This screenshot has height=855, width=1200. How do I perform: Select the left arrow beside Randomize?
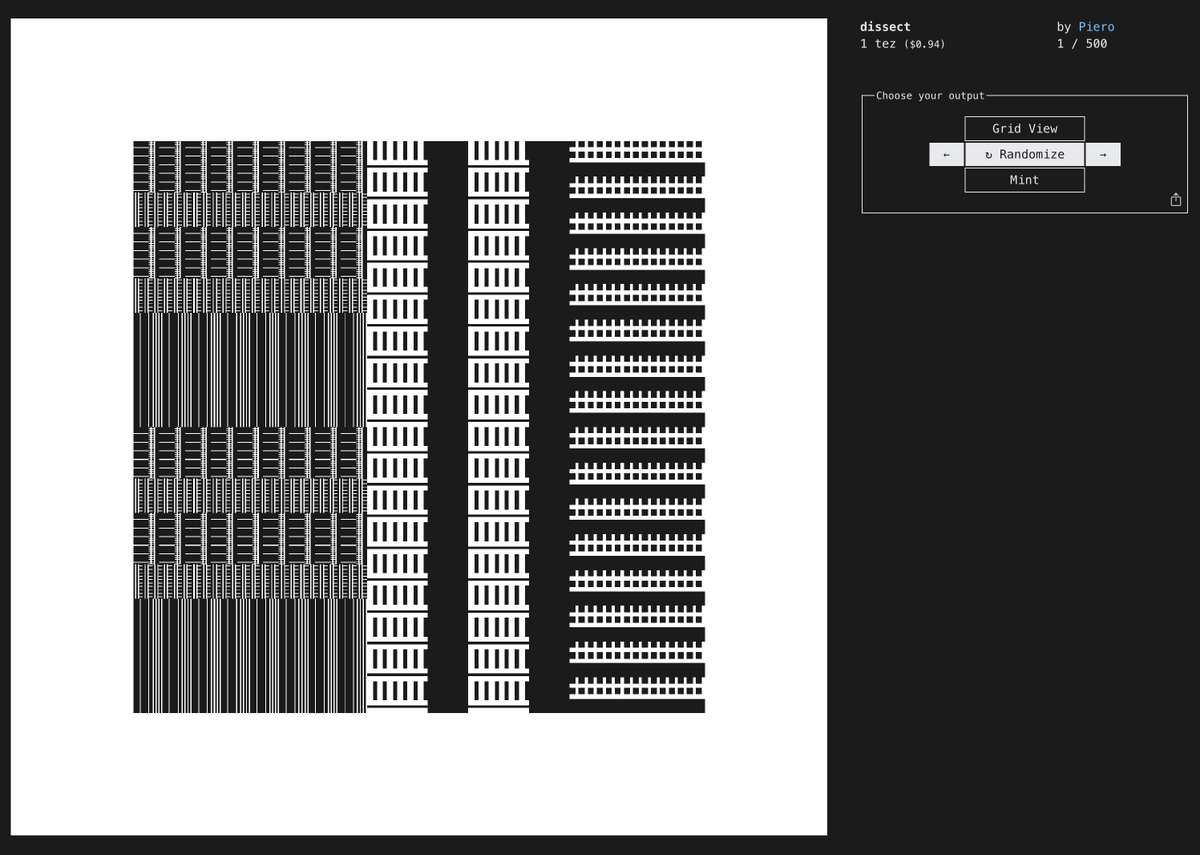[946, 154]
